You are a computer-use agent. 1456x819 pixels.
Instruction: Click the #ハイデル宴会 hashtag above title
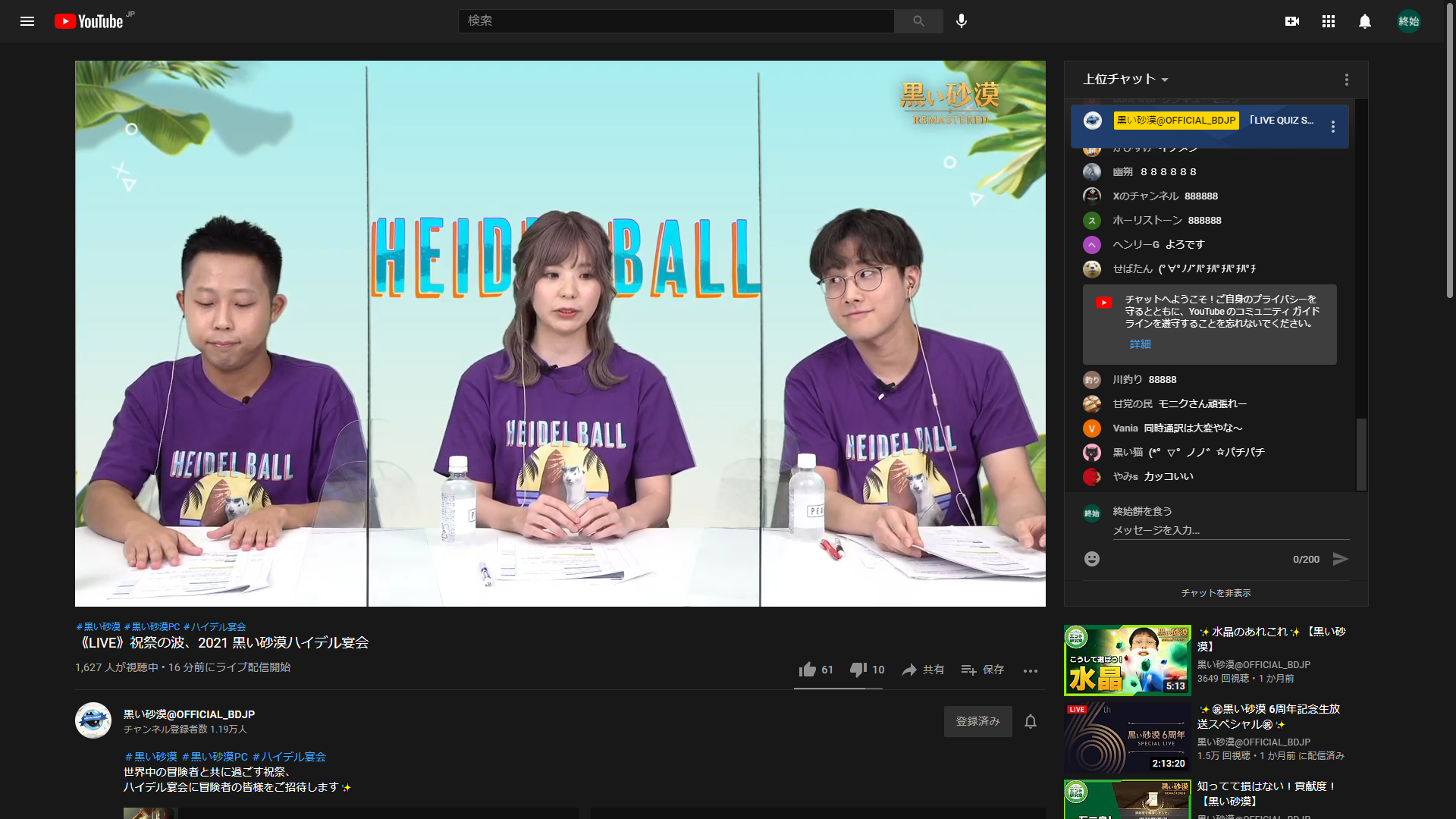click(x=215, y=627)
